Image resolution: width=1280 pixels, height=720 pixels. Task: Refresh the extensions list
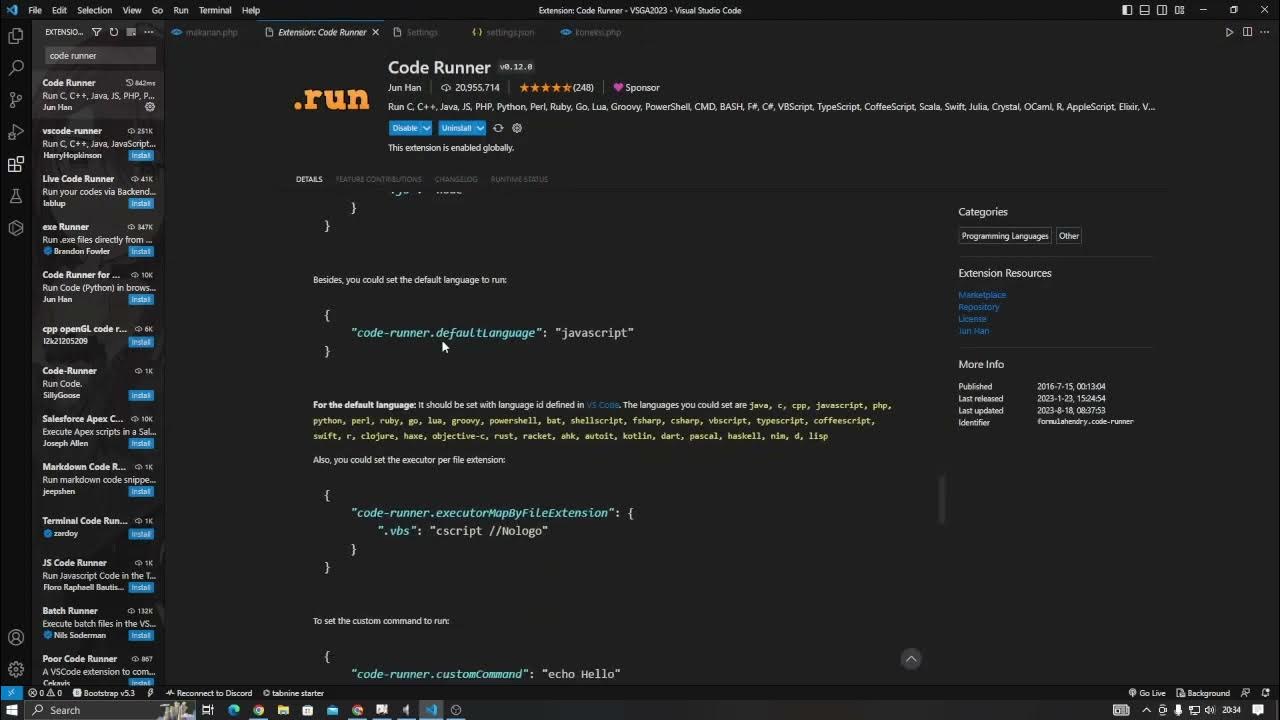[x=113, y=32]
